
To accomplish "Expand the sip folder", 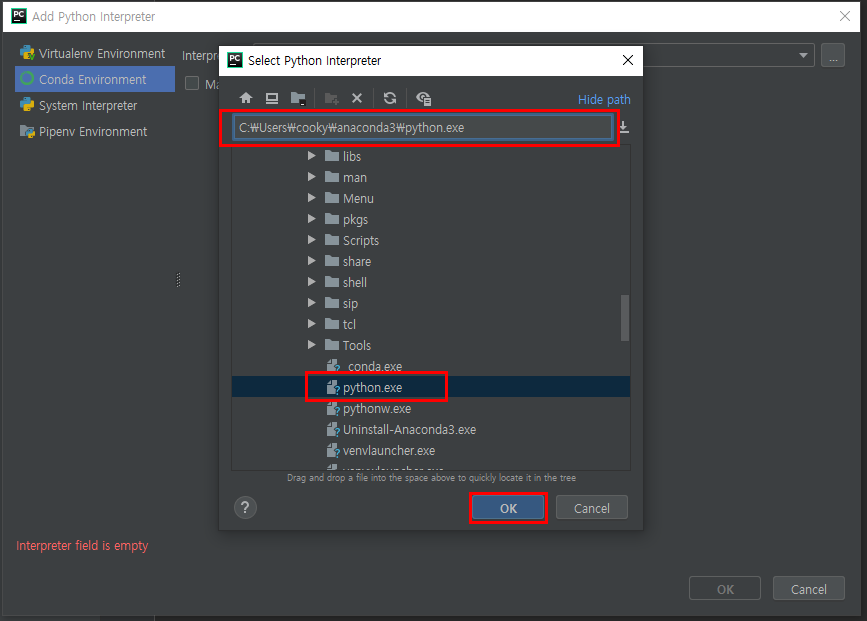I will 311,303.
